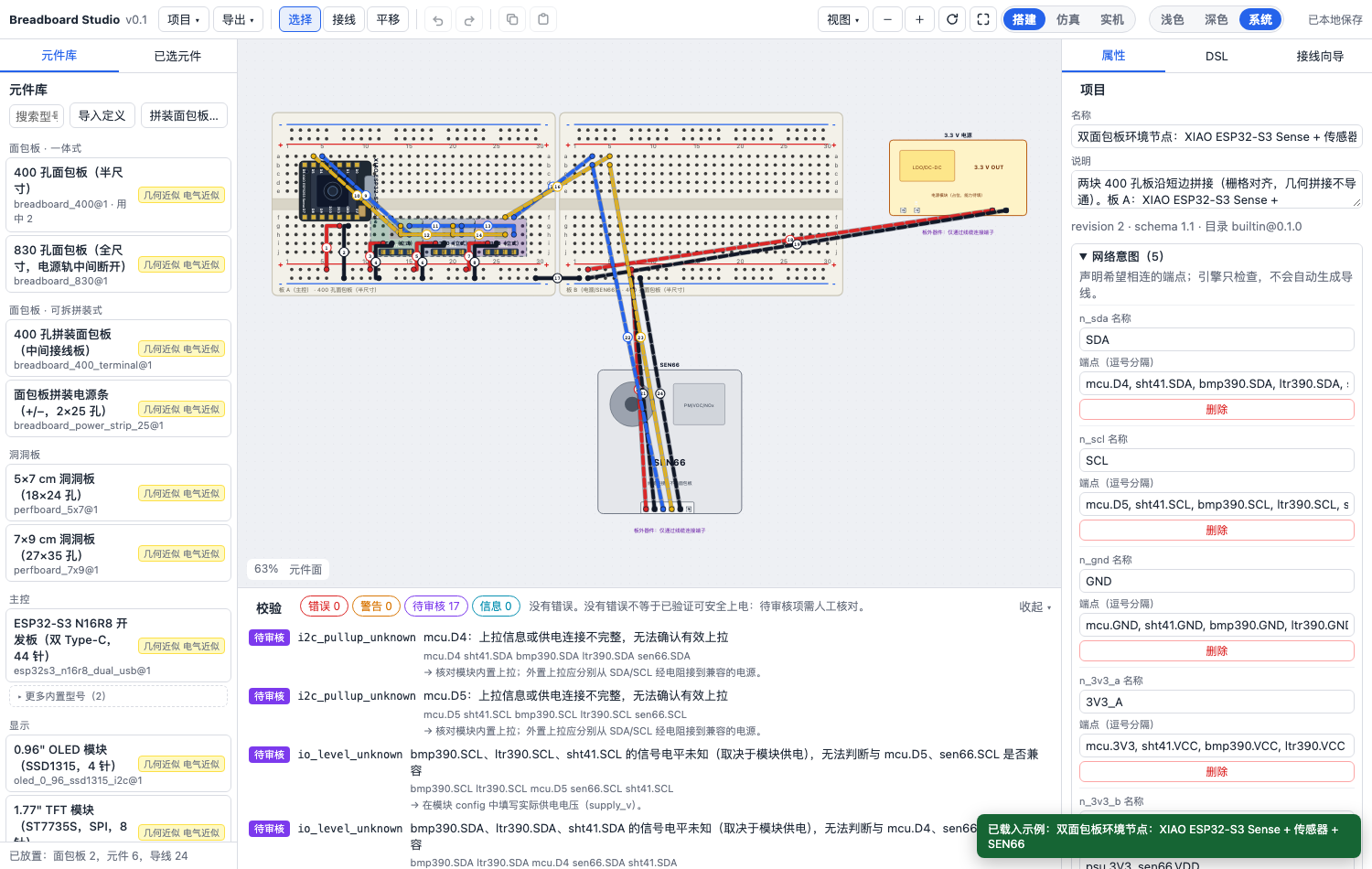
Task: Delete the 3V3_A net
Action: pyautogui.click(x=1217, y=772)
